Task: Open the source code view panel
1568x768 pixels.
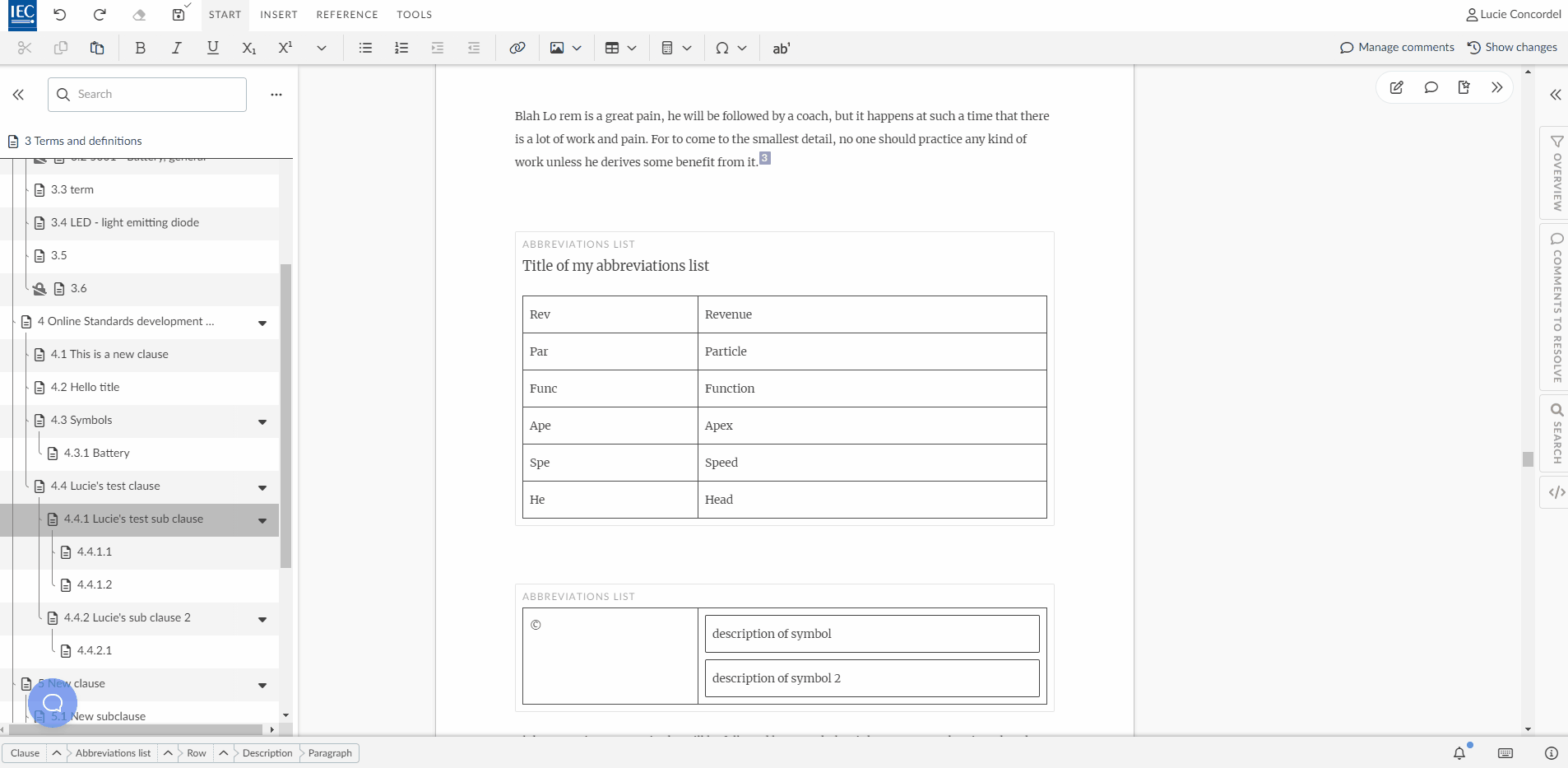Action: [x=1556, y=492]
